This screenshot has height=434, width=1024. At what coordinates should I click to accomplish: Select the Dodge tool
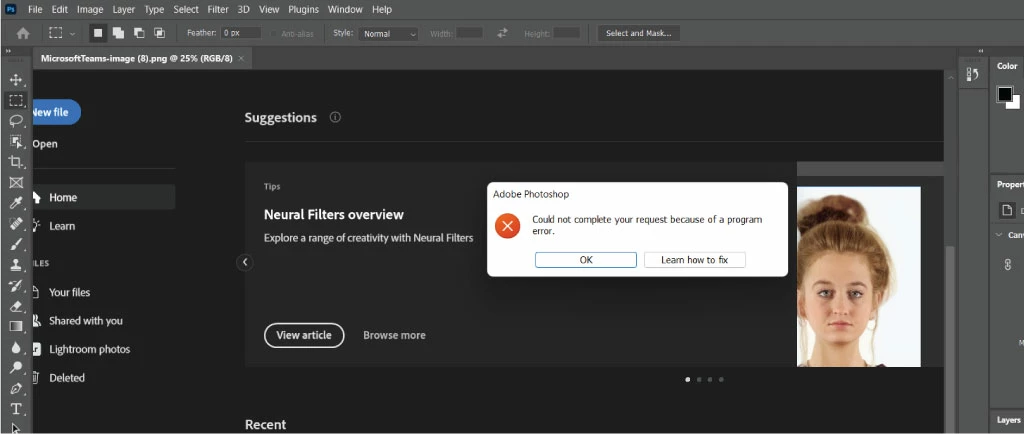pos(16,367)
